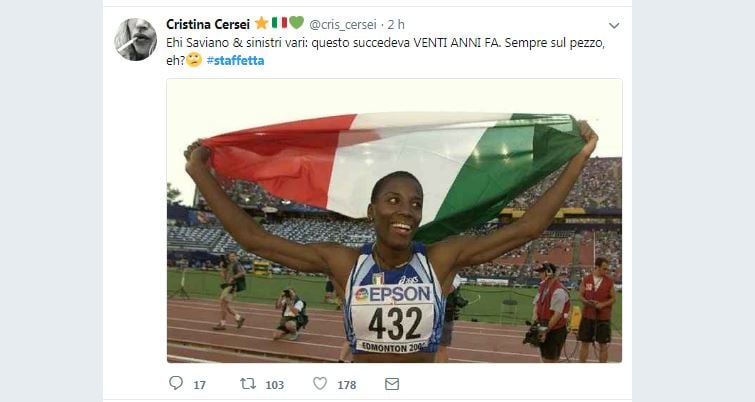Click the 2 h timestamp
This screenshot has height=402, width=755.
(396, 25)
